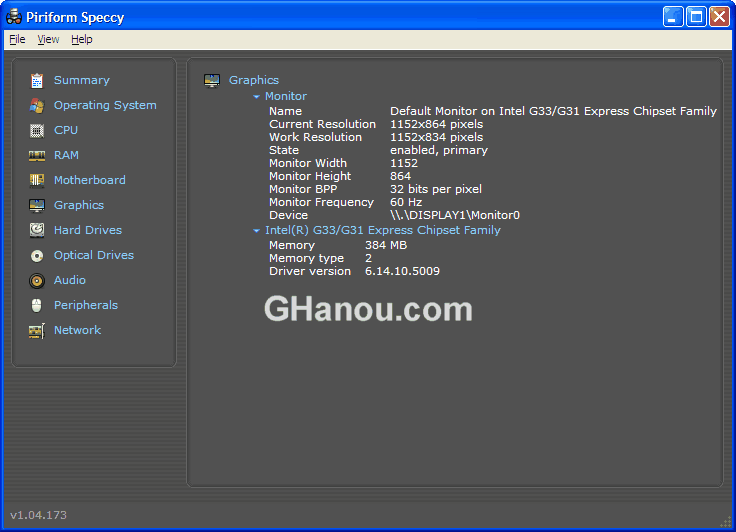Click the Hard Drives disk icon
This screenshot has width=736, height=532.
[37, 230]
